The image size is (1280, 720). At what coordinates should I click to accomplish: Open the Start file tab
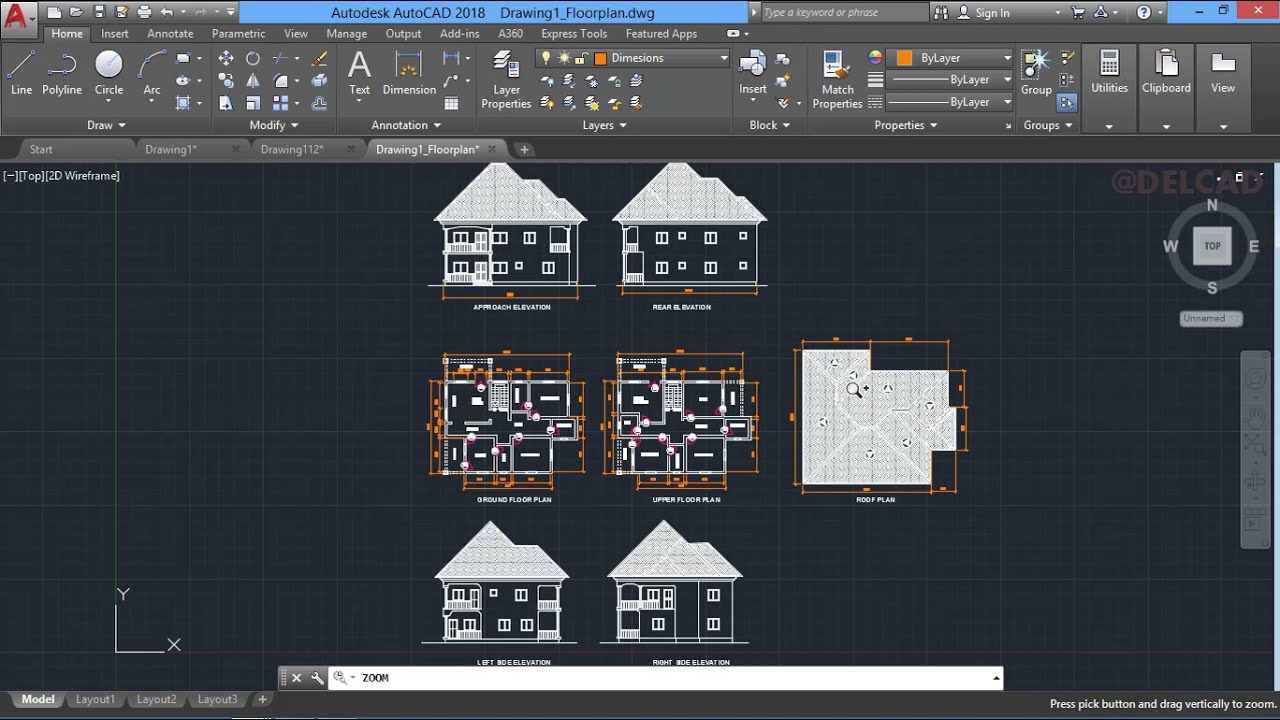pyautogui.click(x=41, y=149)
